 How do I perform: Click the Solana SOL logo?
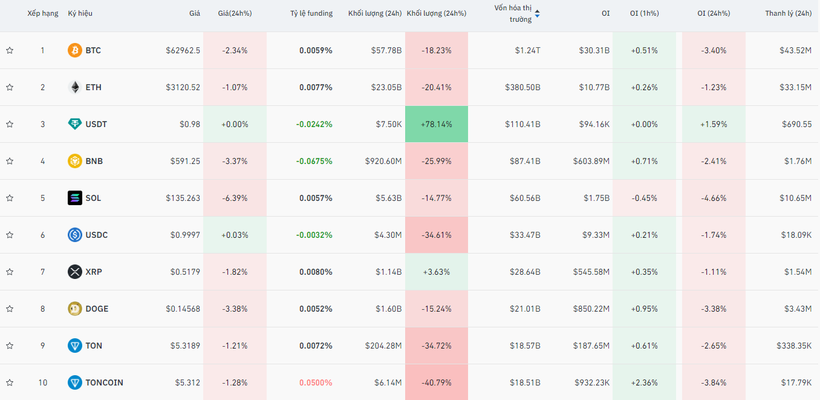coord(75,198)
